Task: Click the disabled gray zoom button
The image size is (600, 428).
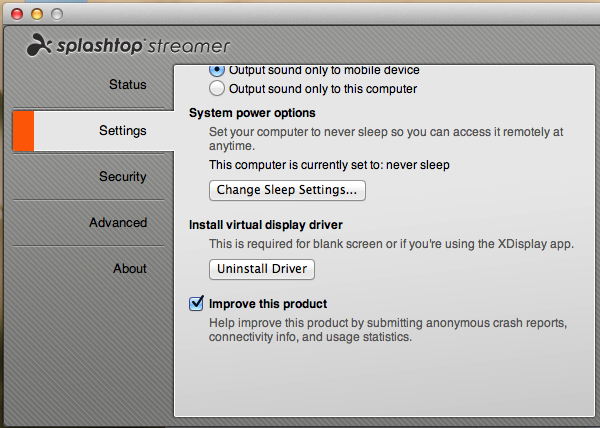Action: [57, 14]
